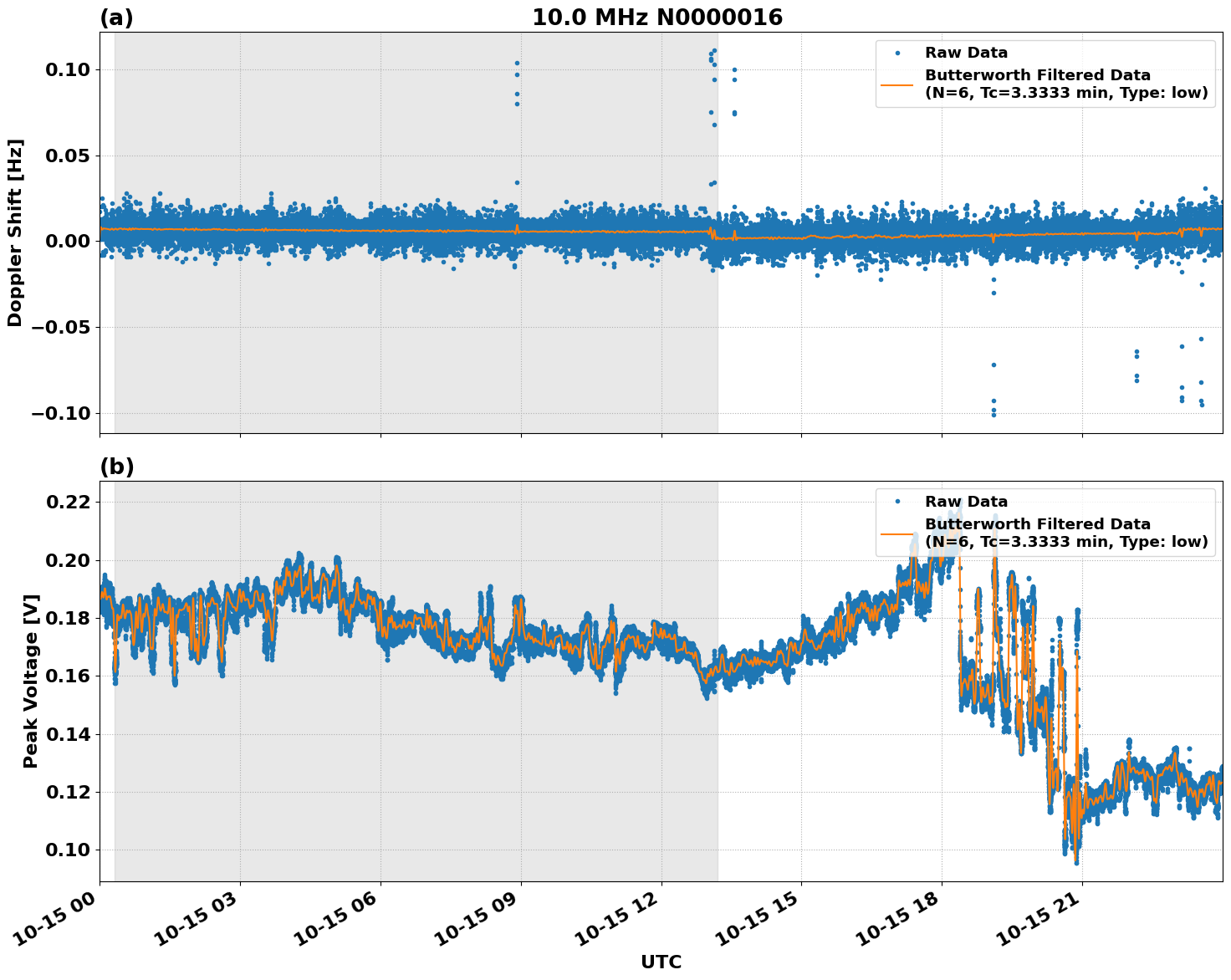
Task: Click orange Butterworth line in Voltage legend
Action: click(x=897, y=533)
